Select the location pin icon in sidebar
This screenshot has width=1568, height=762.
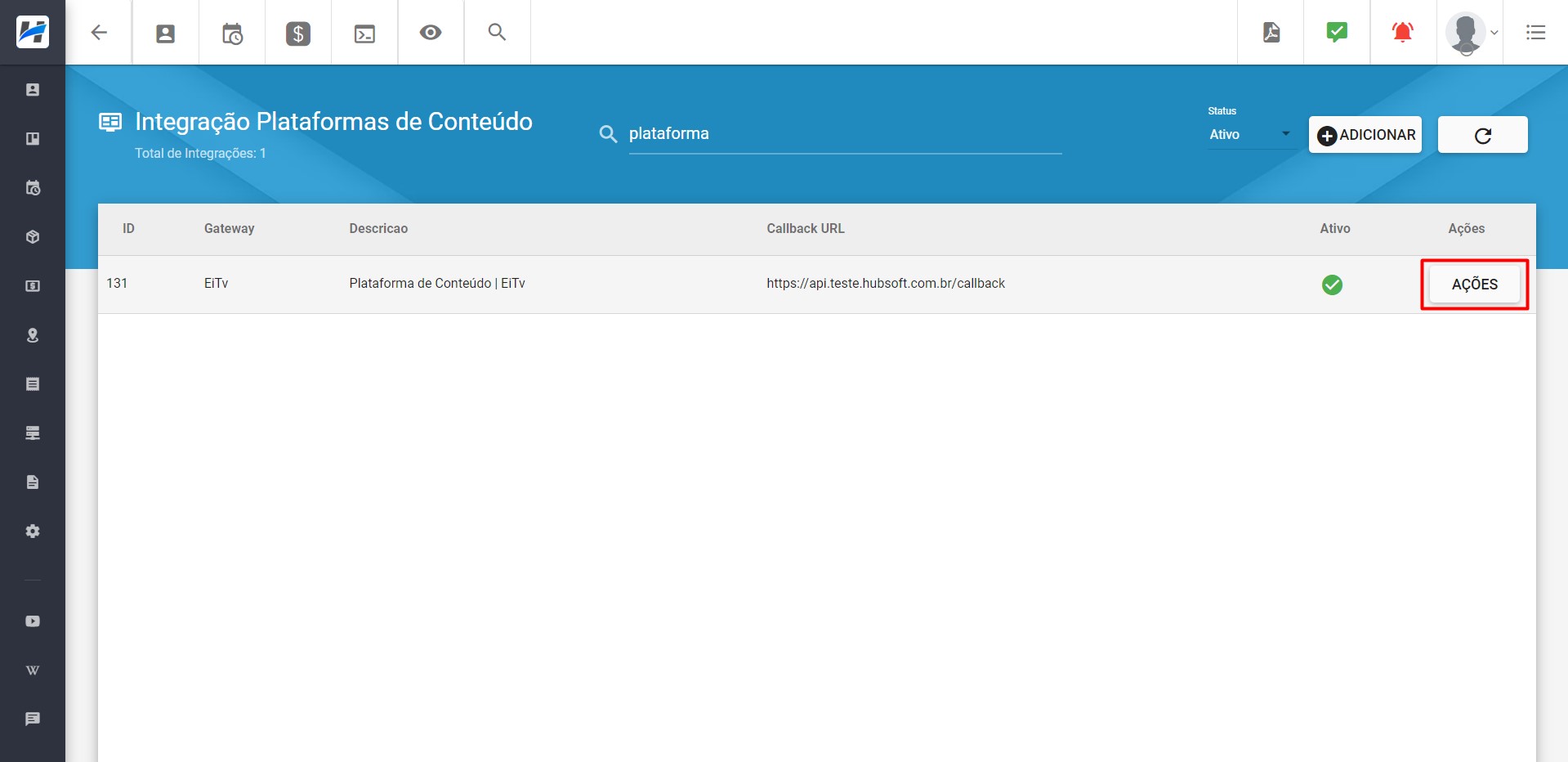point(33,335)
